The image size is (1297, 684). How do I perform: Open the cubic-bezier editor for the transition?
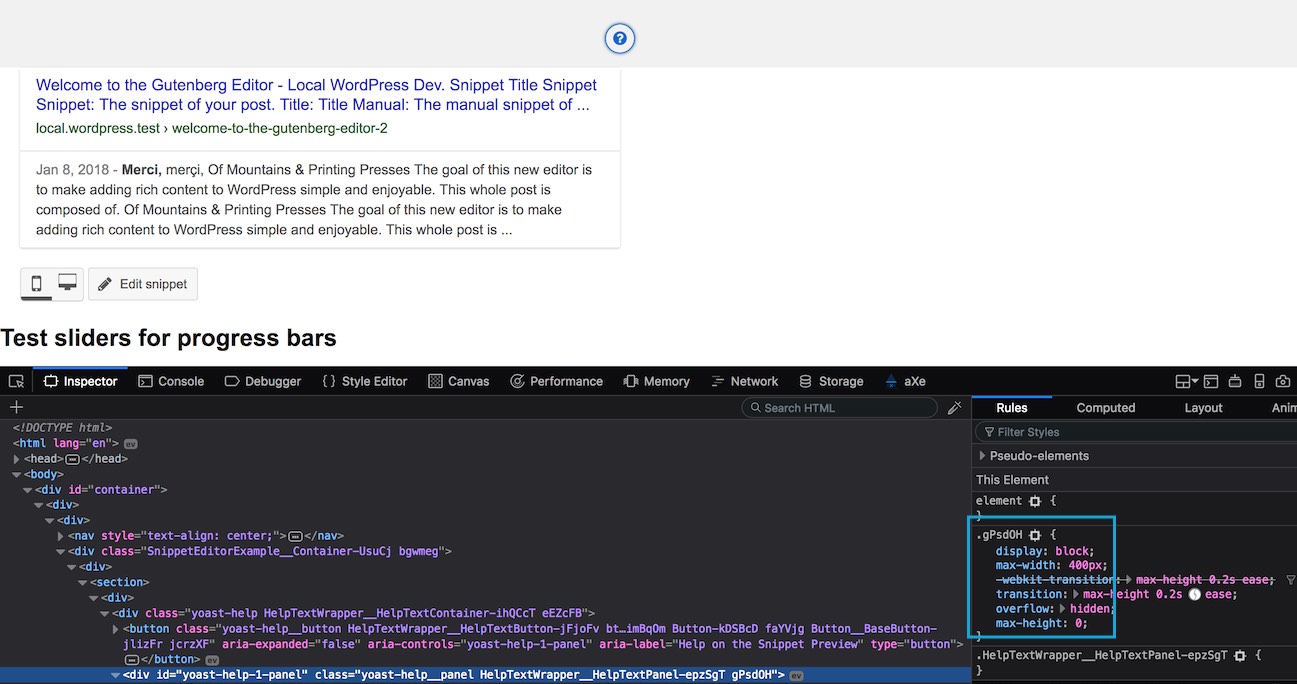[x=1195, y=595]
